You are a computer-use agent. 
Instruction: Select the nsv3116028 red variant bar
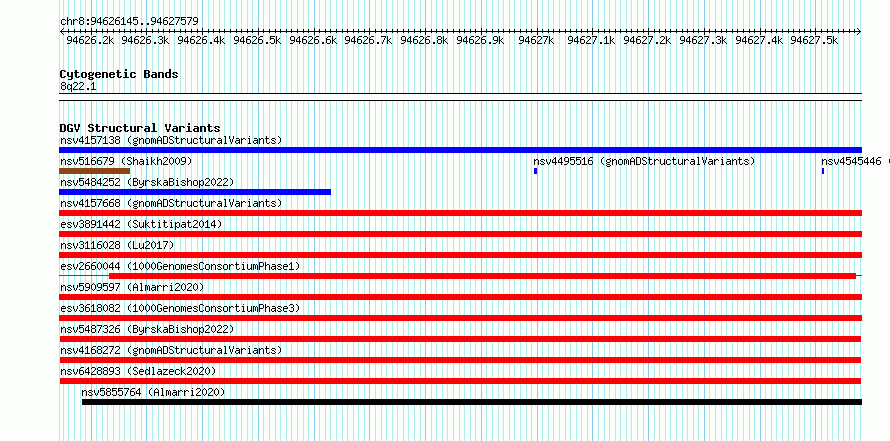460,255
